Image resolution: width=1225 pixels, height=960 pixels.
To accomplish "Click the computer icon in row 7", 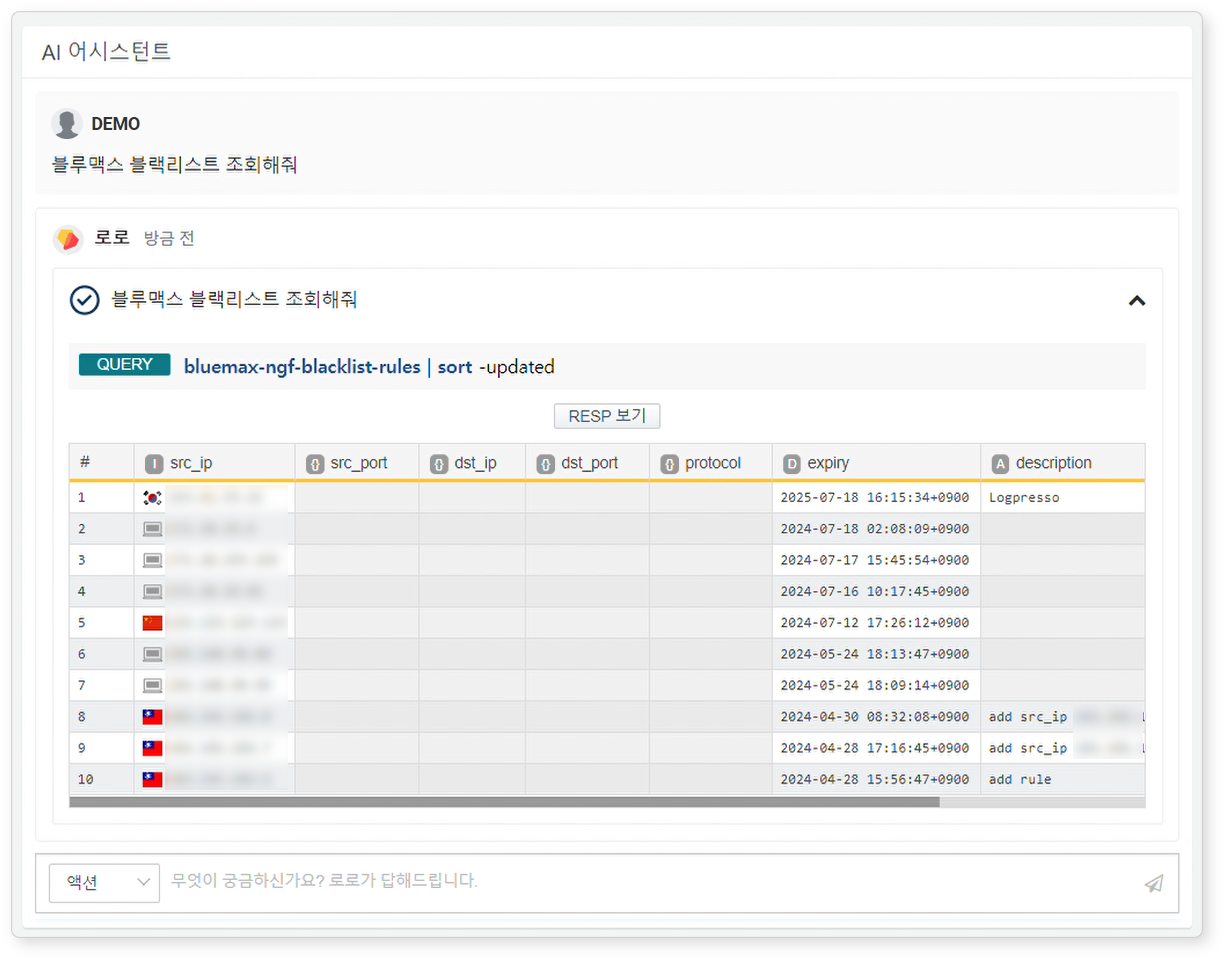I will (152, 685).
